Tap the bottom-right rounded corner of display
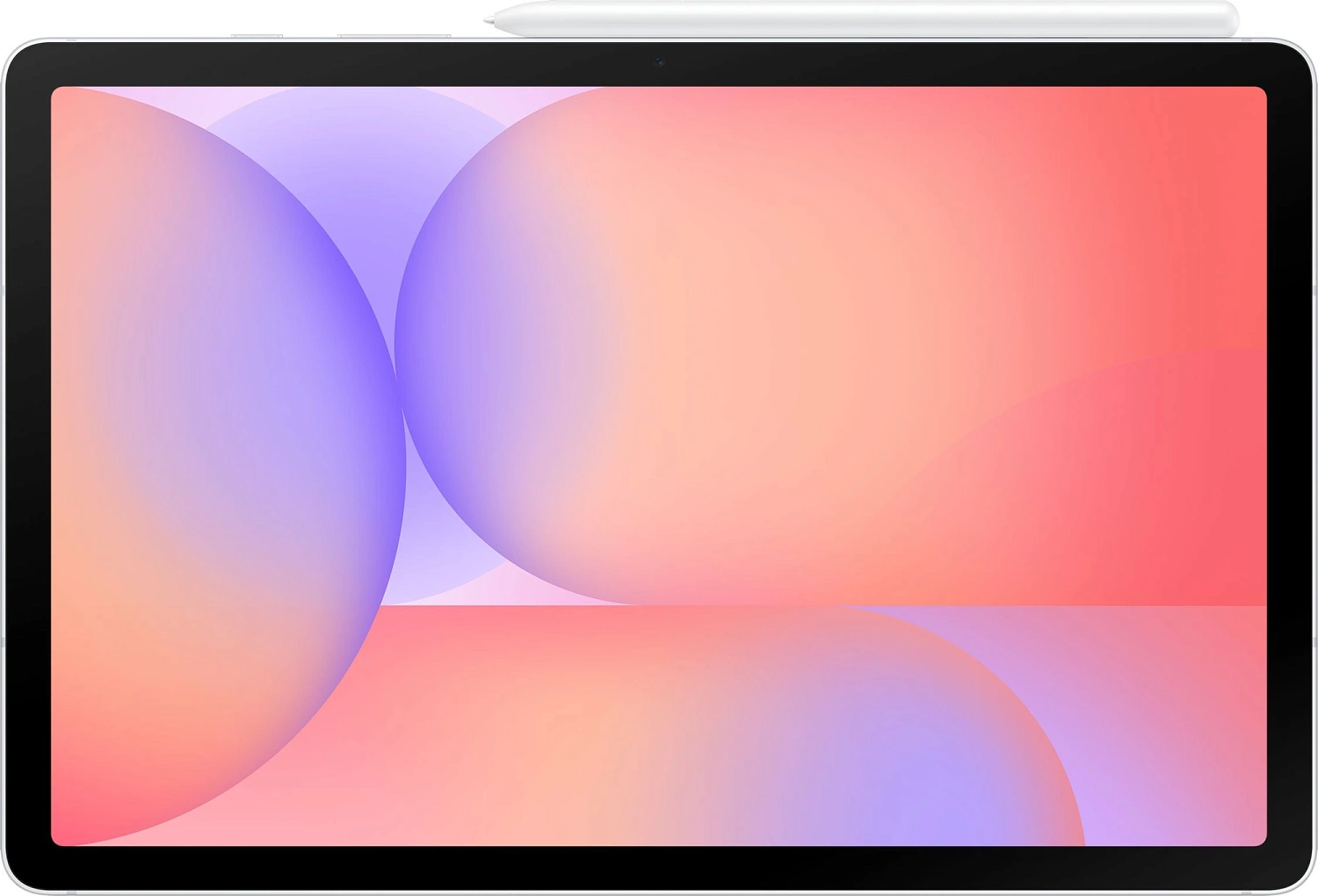The image size is (1318, 896). [x=1259, y=839]
